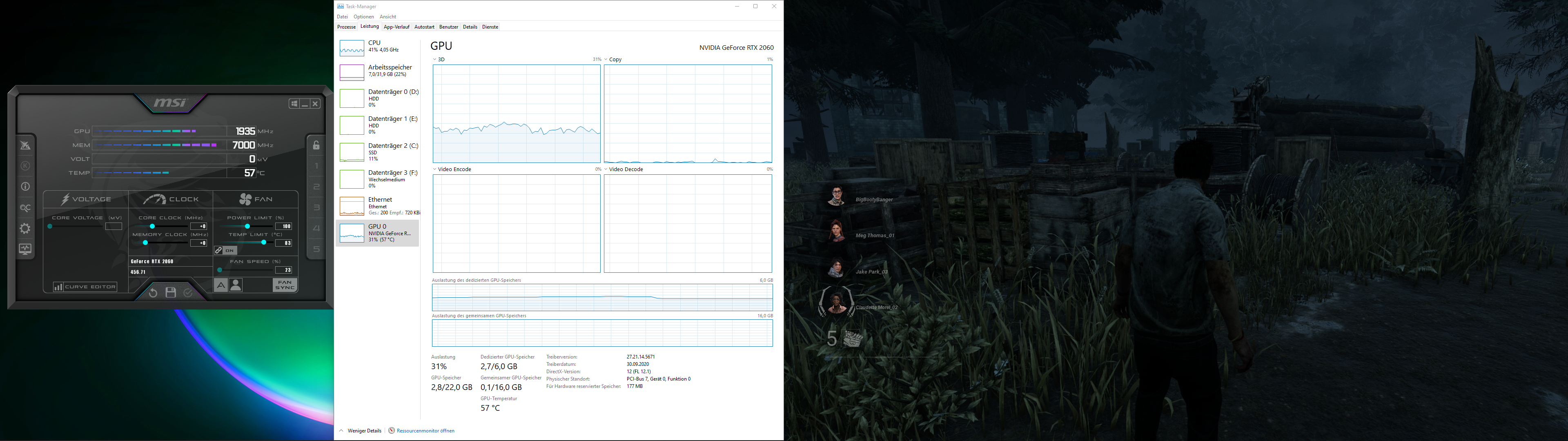Open the OC Scanner in Afterburner
The width and height of the screenshot is (1568, 441).
coord(25,208)
